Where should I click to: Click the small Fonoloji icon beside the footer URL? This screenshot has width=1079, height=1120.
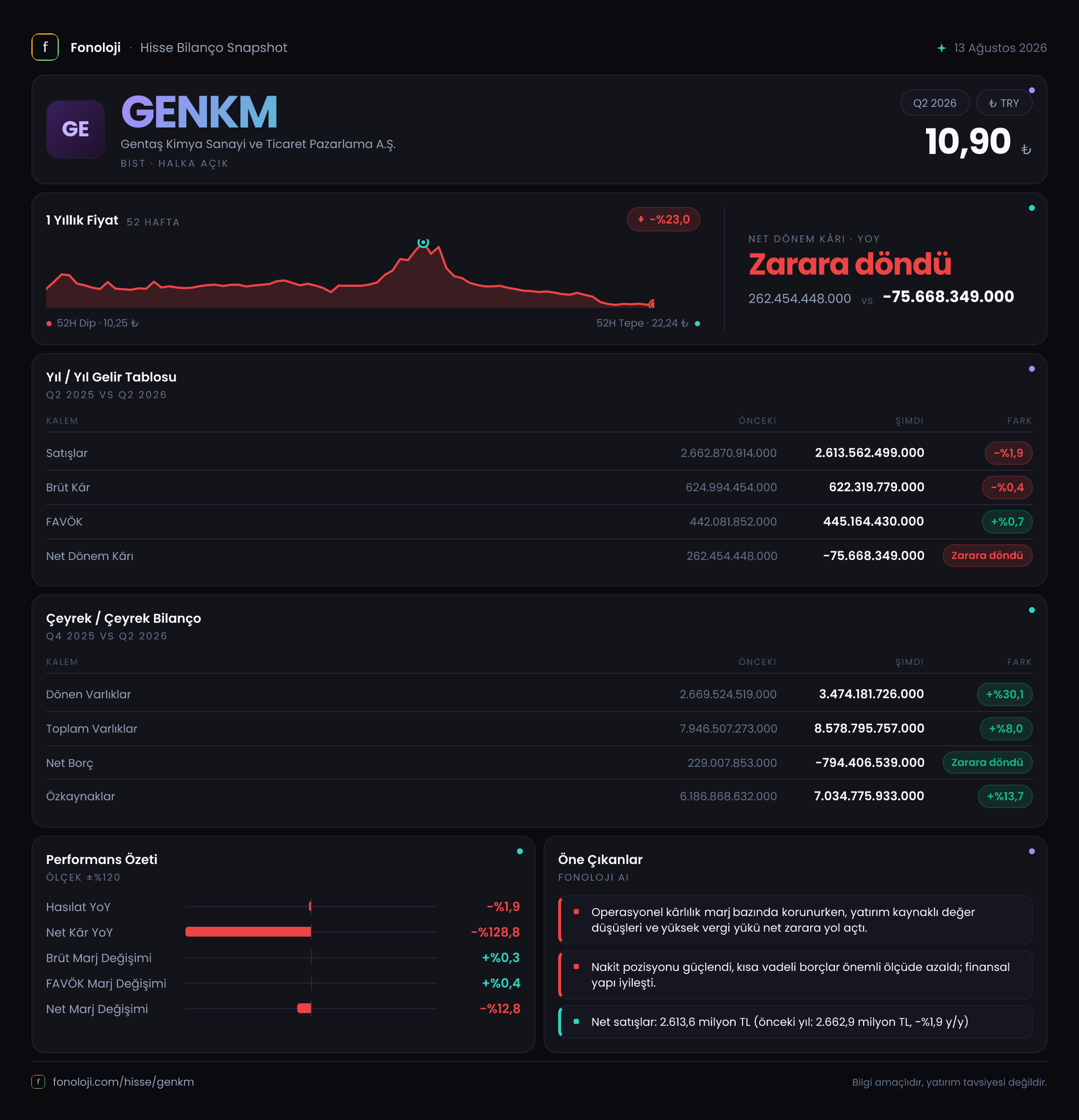point(38,1082)
